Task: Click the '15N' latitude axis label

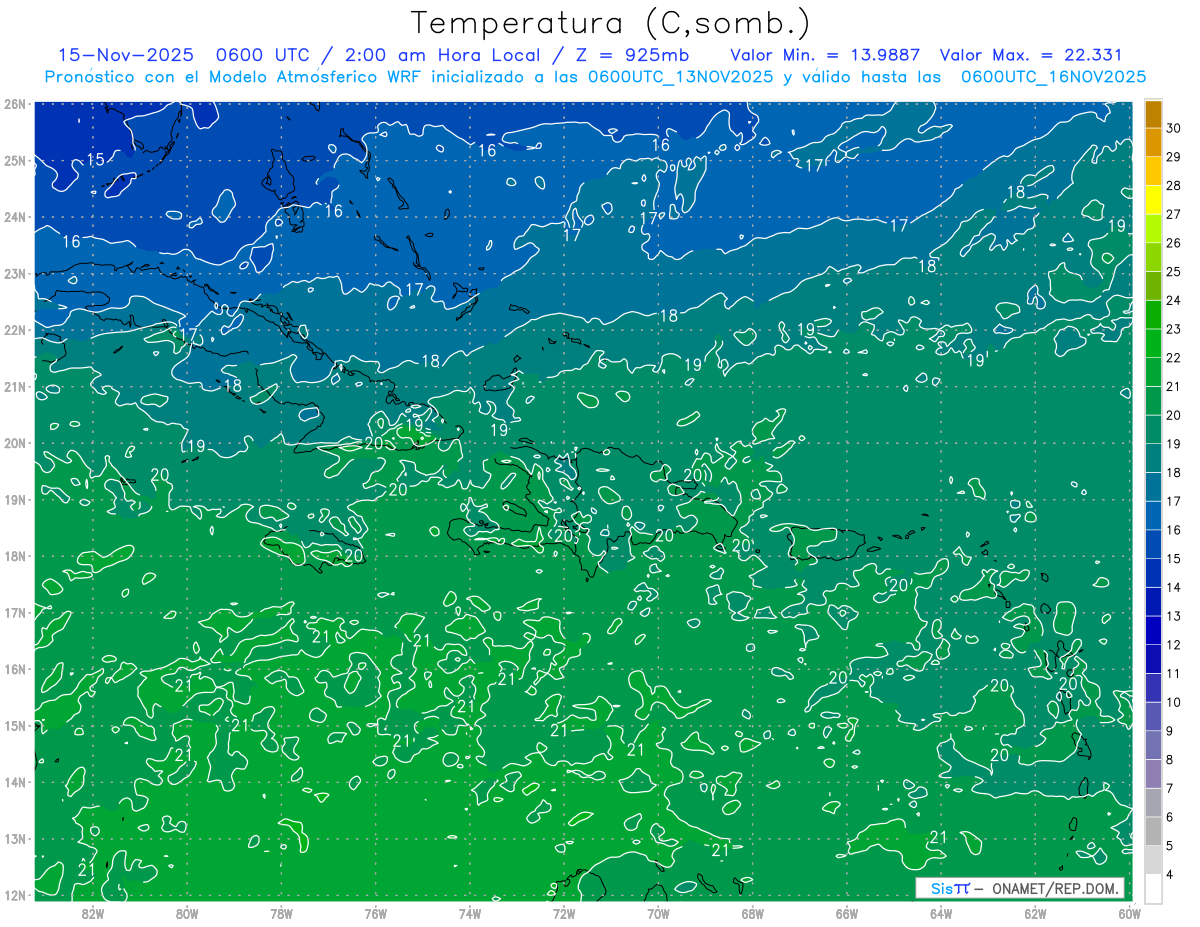Action: pyautogui.click(x=15, y=725)
